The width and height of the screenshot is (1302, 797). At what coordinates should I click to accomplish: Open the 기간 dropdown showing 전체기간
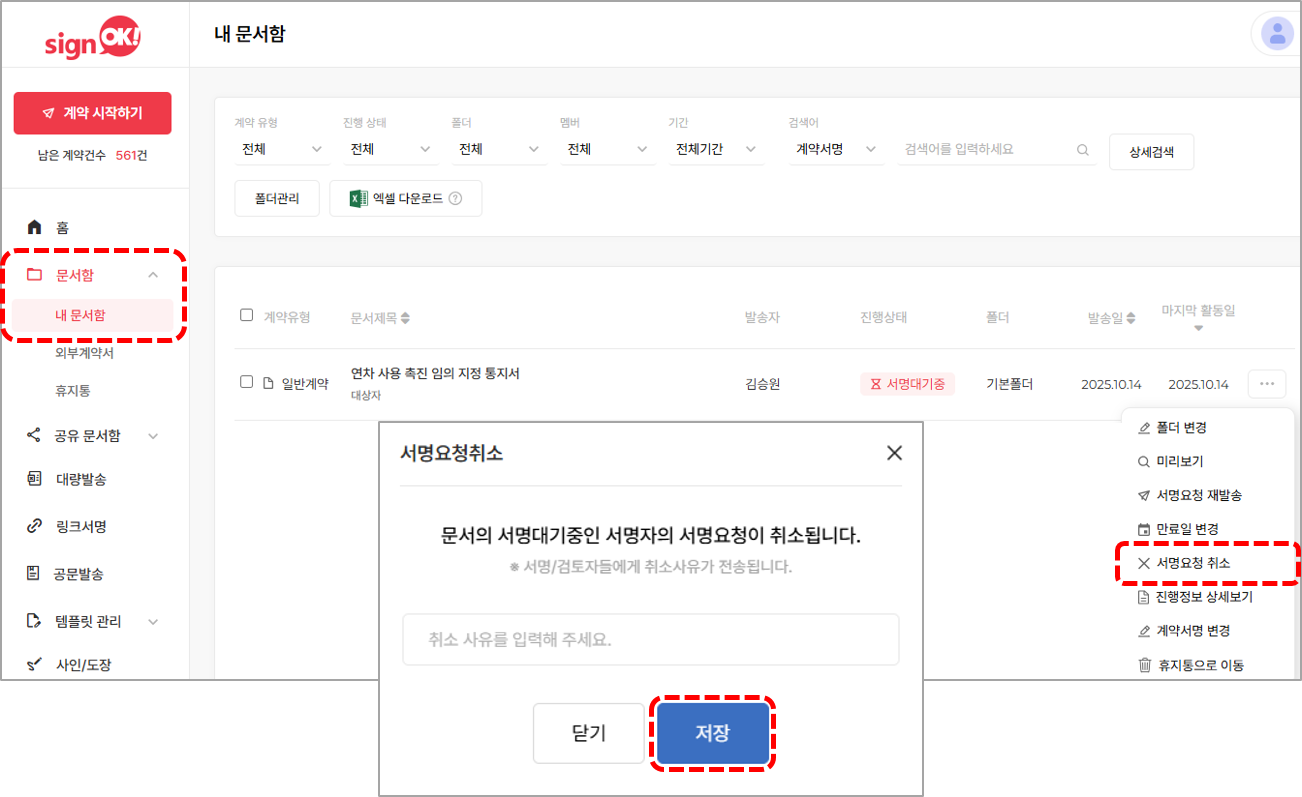click(716, 149)
